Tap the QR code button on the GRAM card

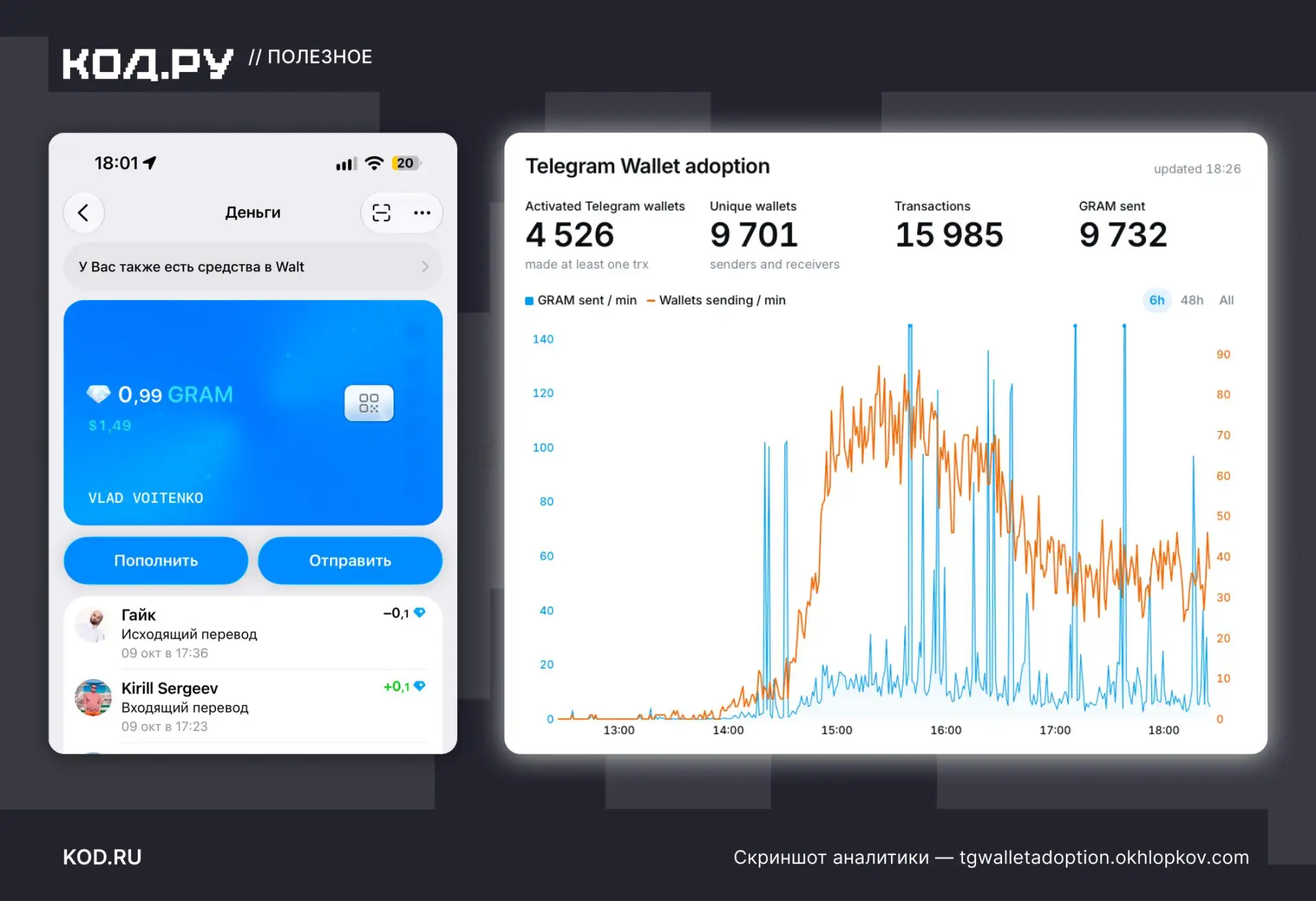(x=369, y=403)
